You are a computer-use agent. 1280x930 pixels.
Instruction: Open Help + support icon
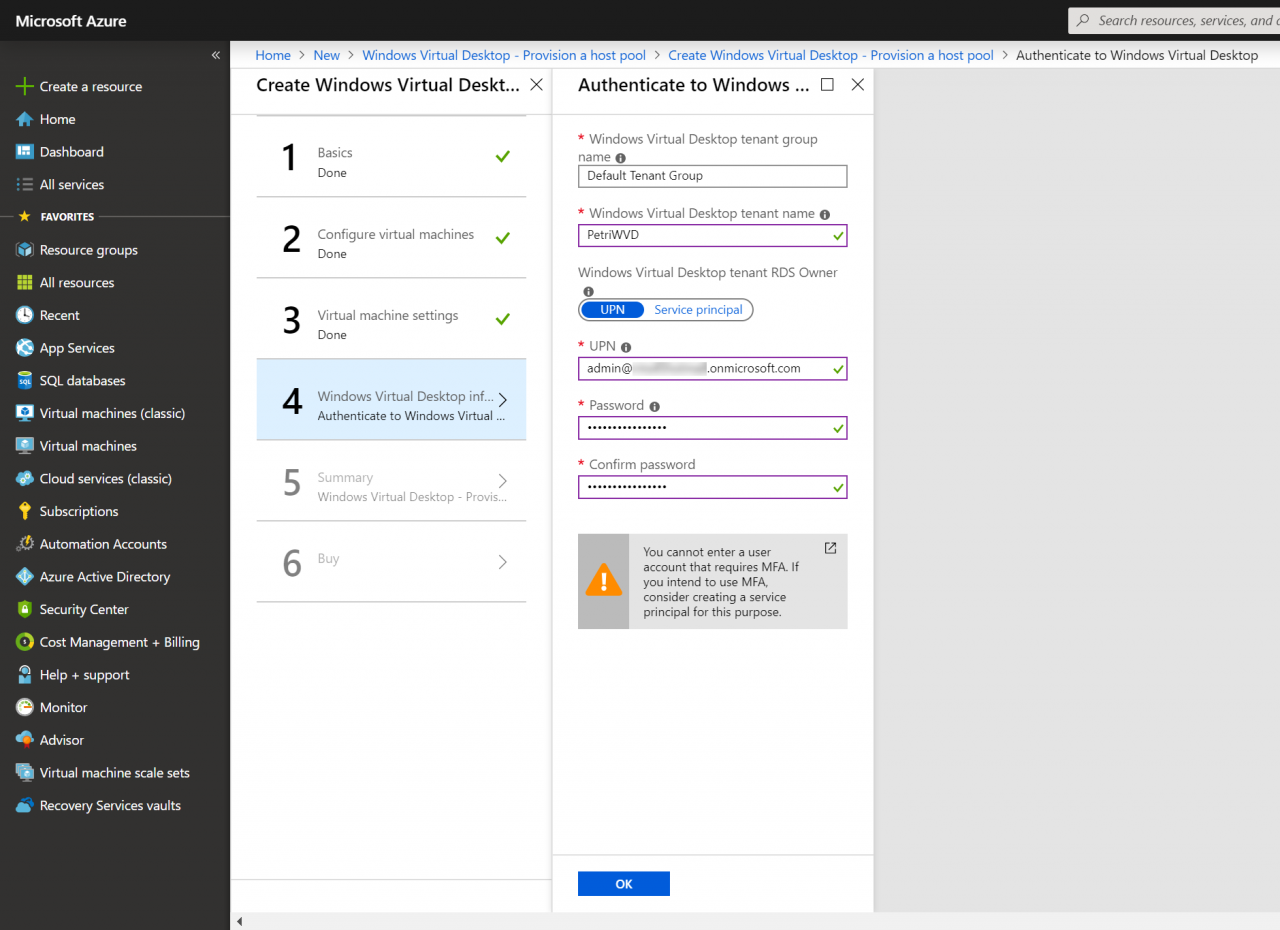click(24, 675)
